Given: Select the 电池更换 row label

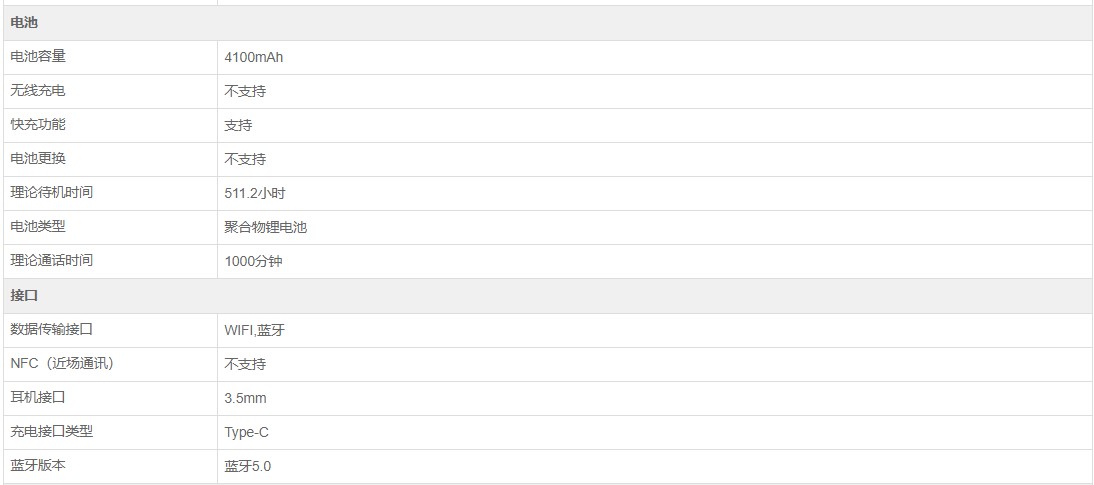Looking at the screenshot, I should [38, 159].
